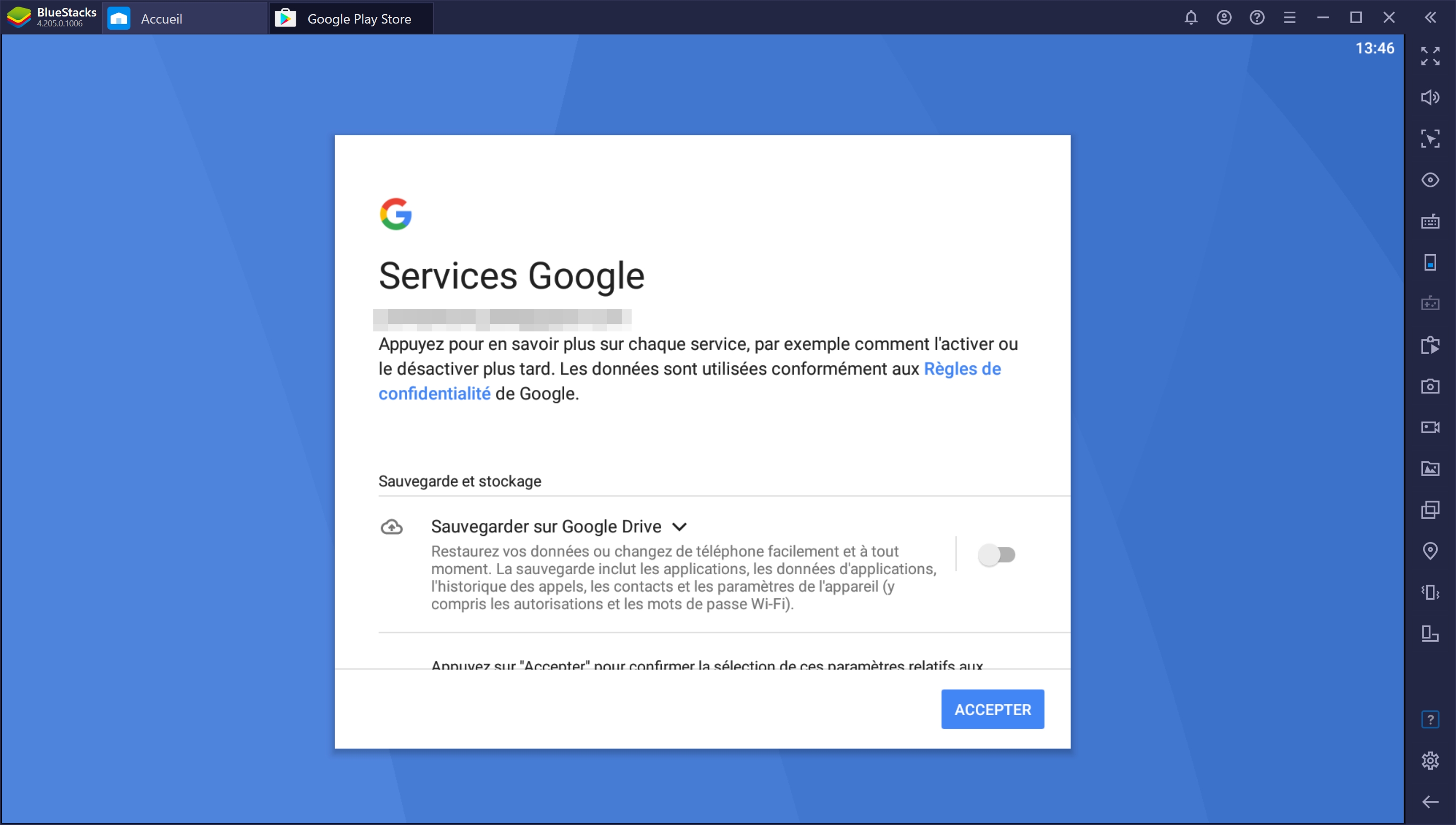This screenshot has height=825, width=1456.
Task: Open the multi-instance manager icon
Action: click(1430, 510)
